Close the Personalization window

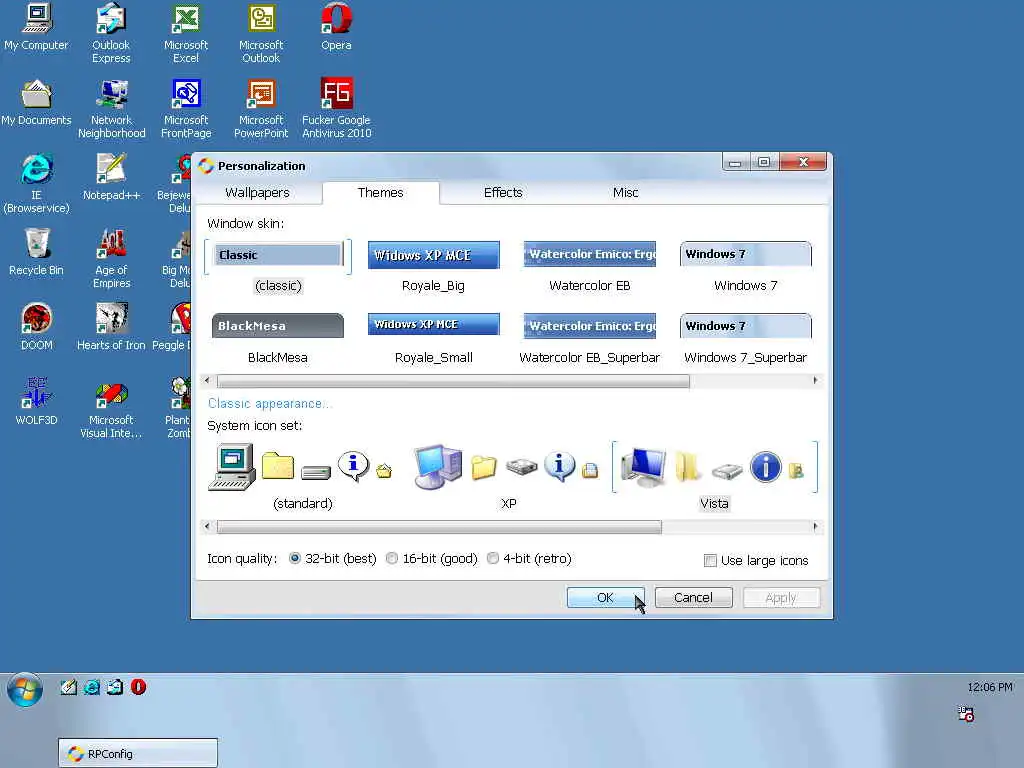(x=803, y=162)
